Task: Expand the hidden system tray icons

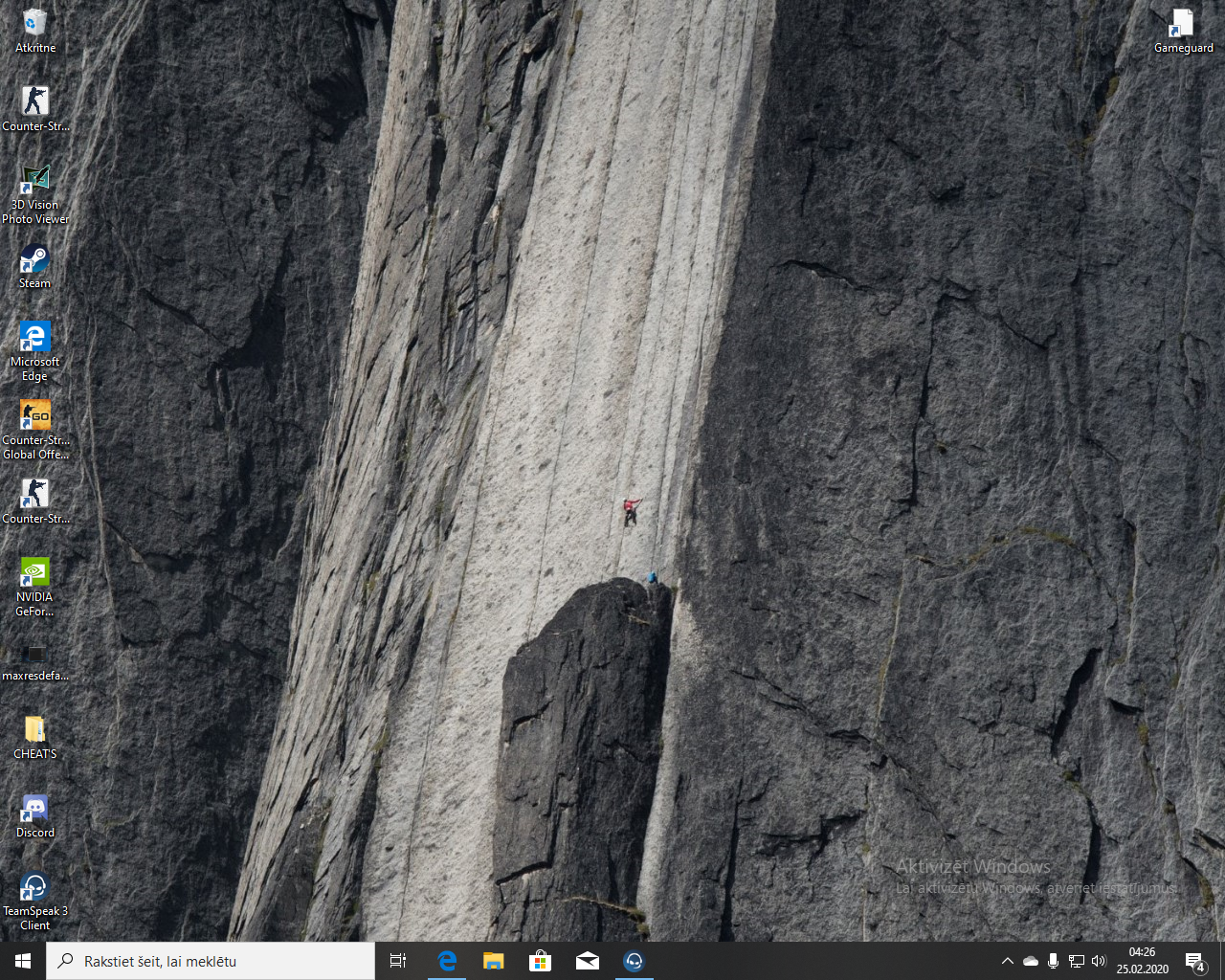Action: click(x=1008, y=961)
